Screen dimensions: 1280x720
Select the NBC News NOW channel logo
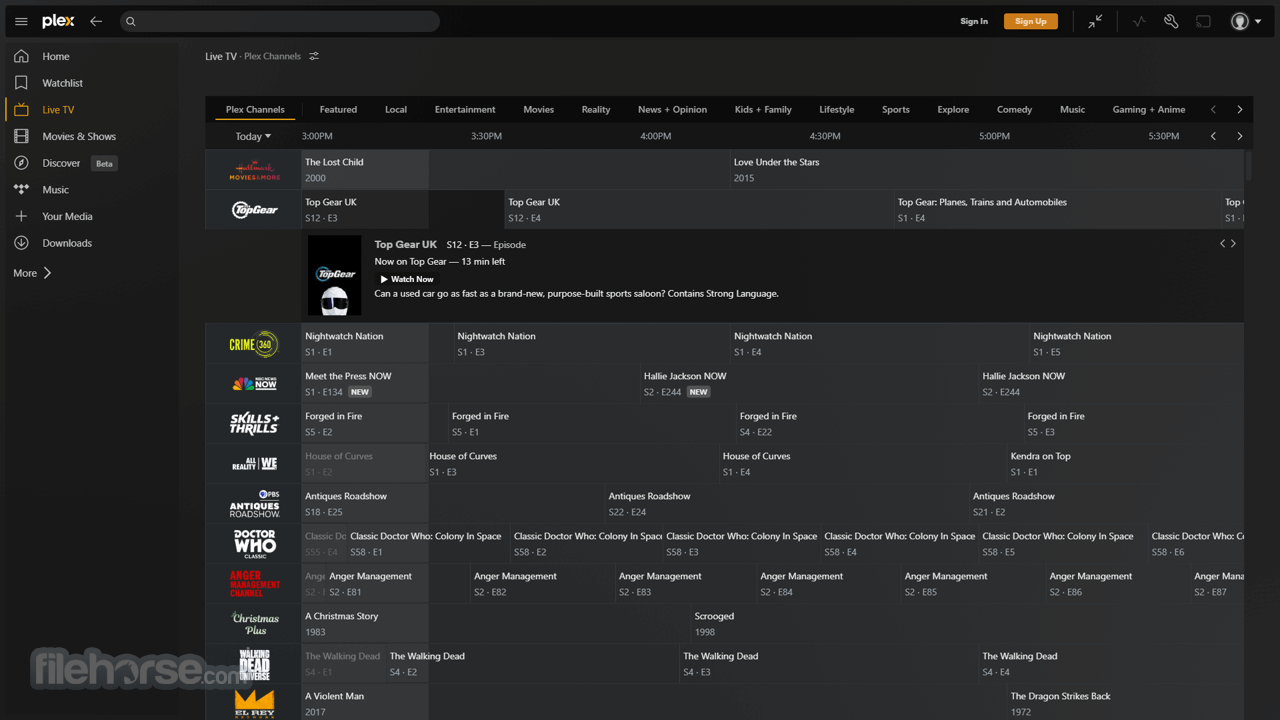pos(254,384)
